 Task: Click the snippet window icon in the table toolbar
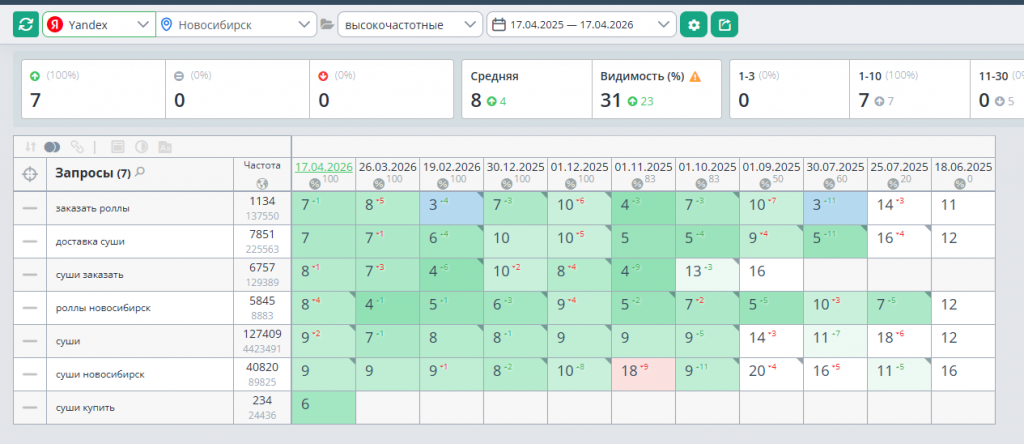point(118,147)
